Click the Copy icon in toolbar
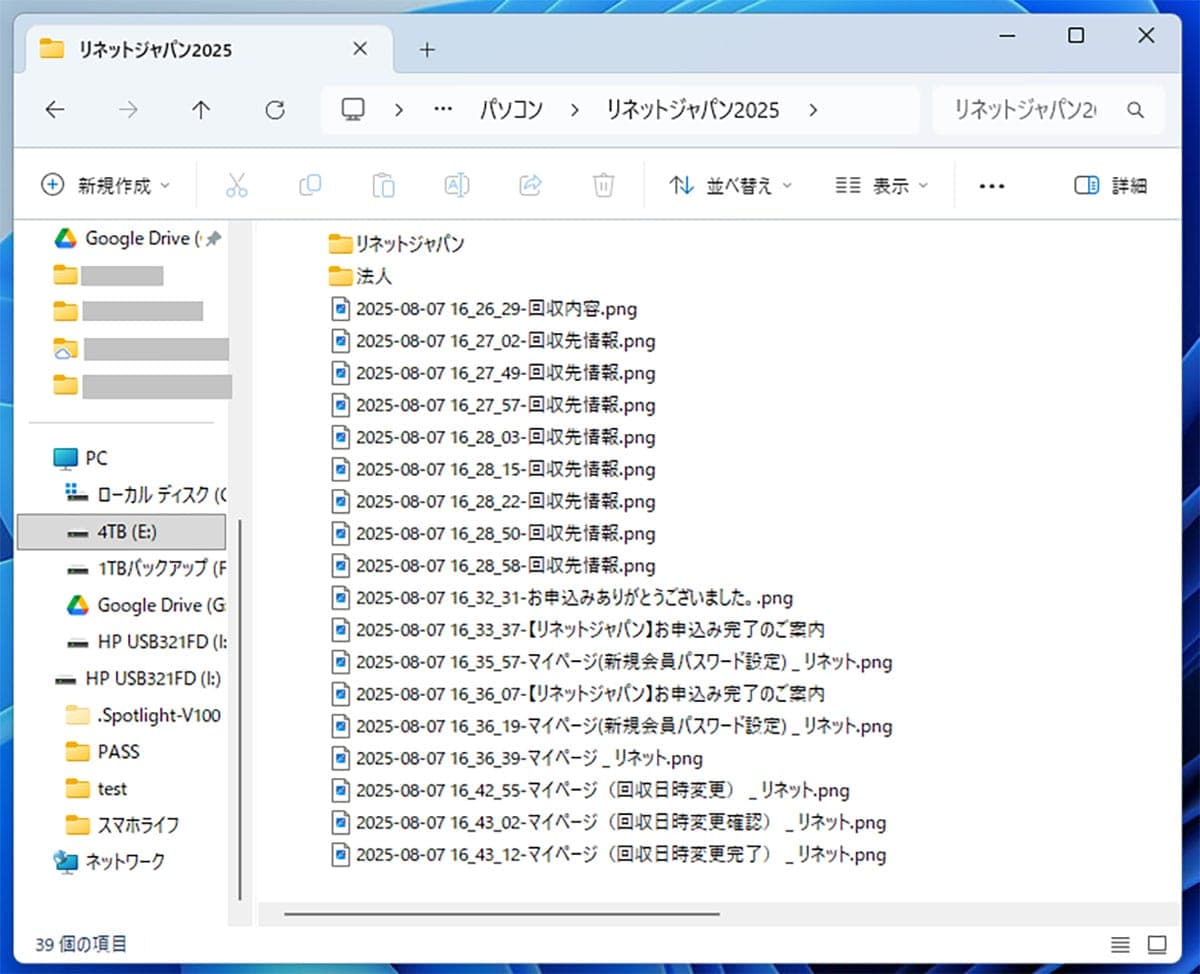This screenshot has width=1200, height=974. tap(310, 185)
